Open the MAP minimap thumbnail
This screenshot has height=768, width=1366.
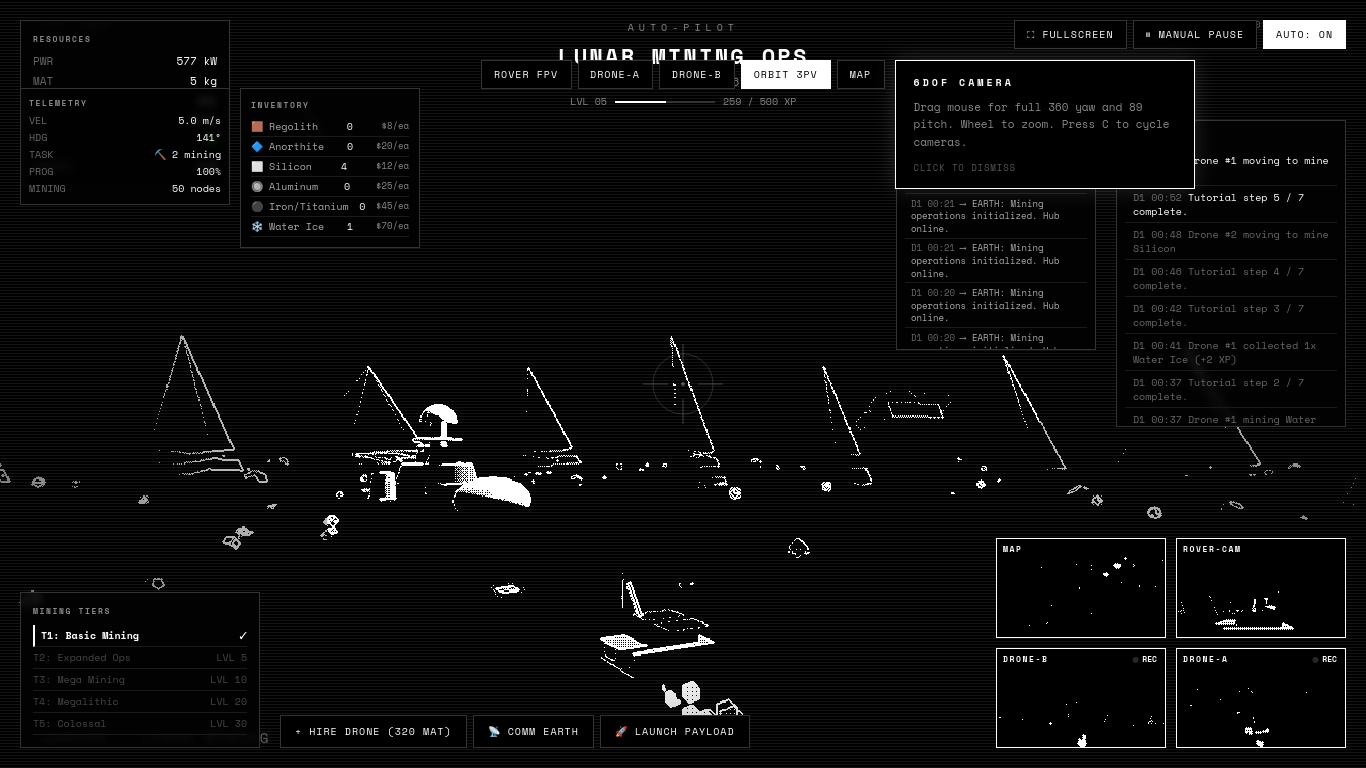(1081, 588)
